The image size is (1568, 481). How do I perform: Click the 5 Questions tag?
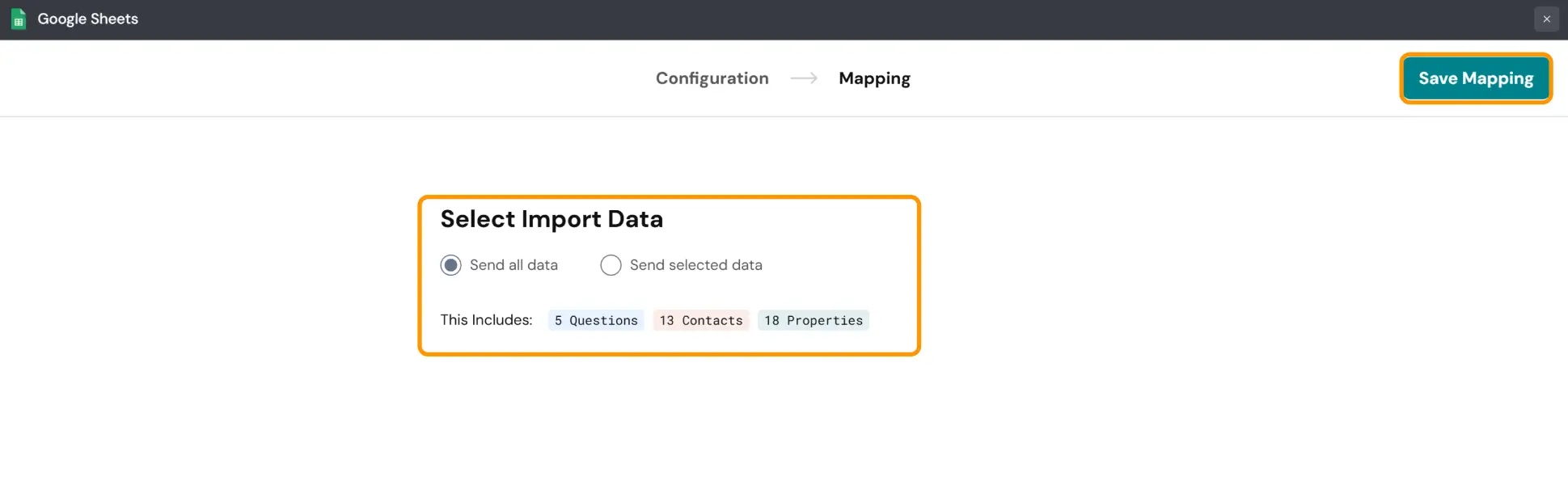[596, 320]
